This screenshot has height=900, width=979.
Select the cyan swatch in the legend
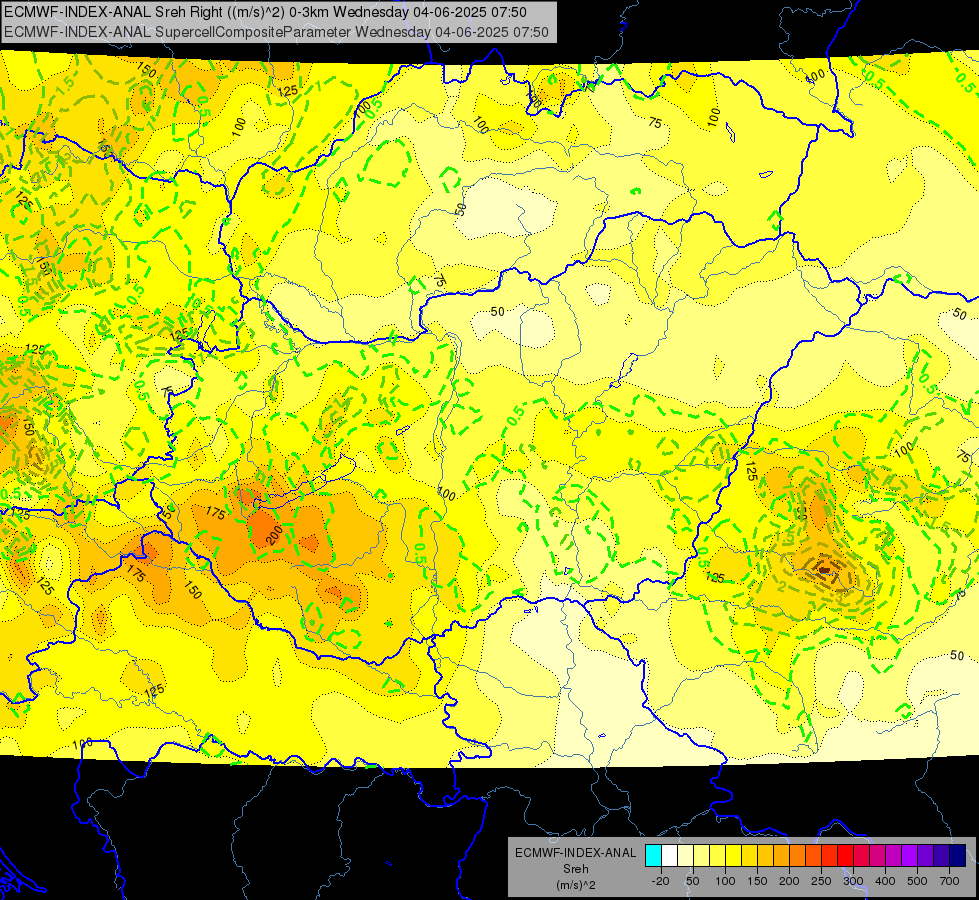point(653,856)
